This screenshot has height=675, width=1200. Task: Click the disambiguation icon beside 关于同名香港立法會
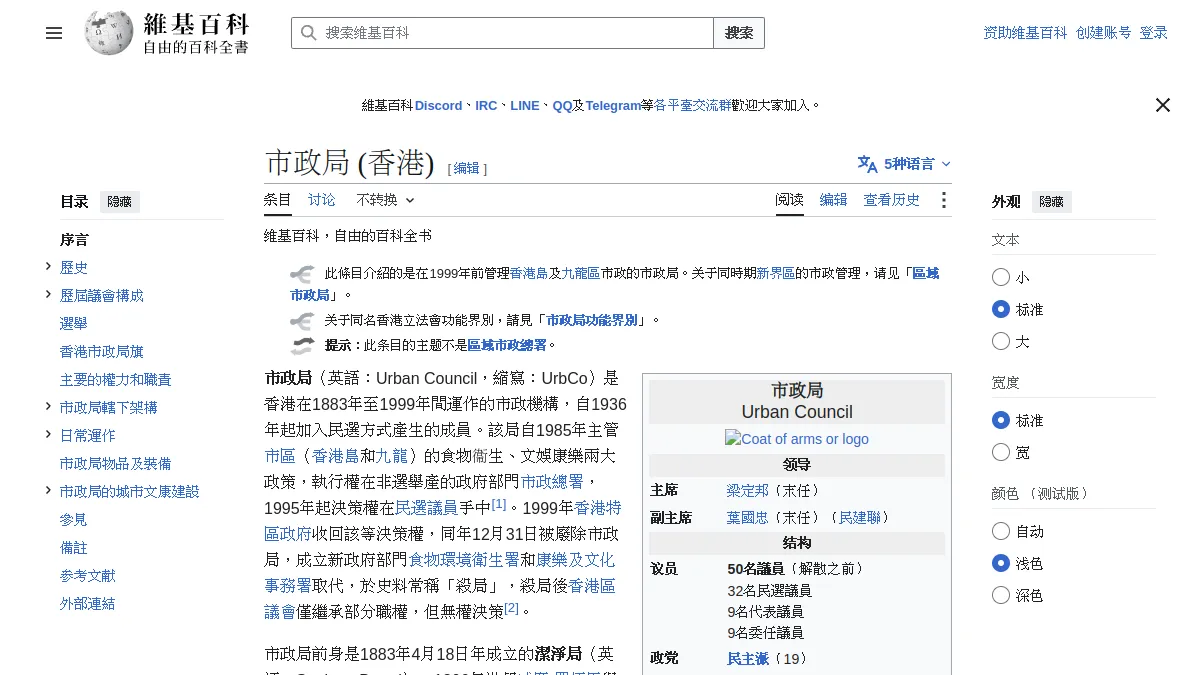[x=302, y=321]
